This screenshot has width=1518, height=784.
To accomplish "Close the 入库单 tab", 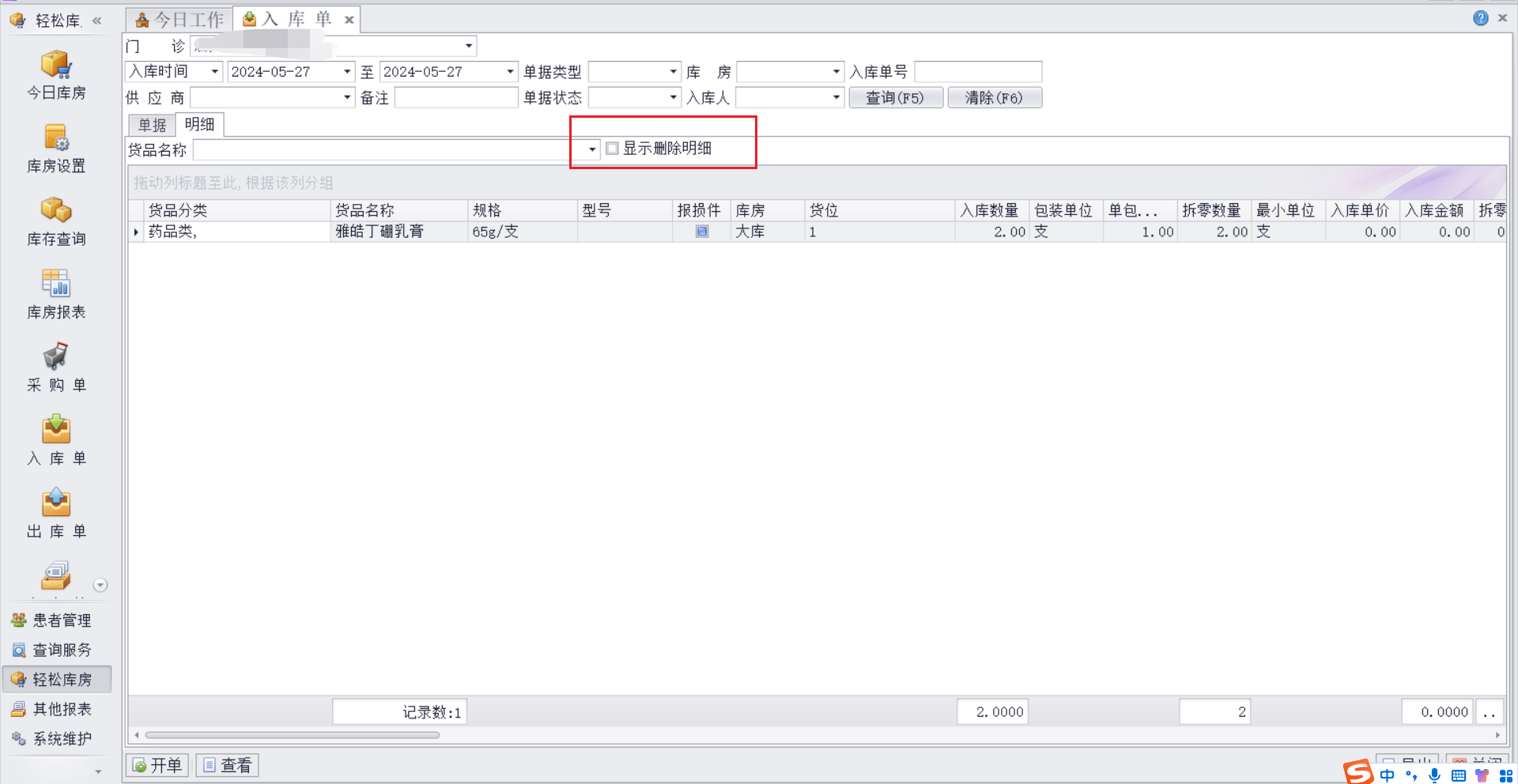I will (349, 21).
